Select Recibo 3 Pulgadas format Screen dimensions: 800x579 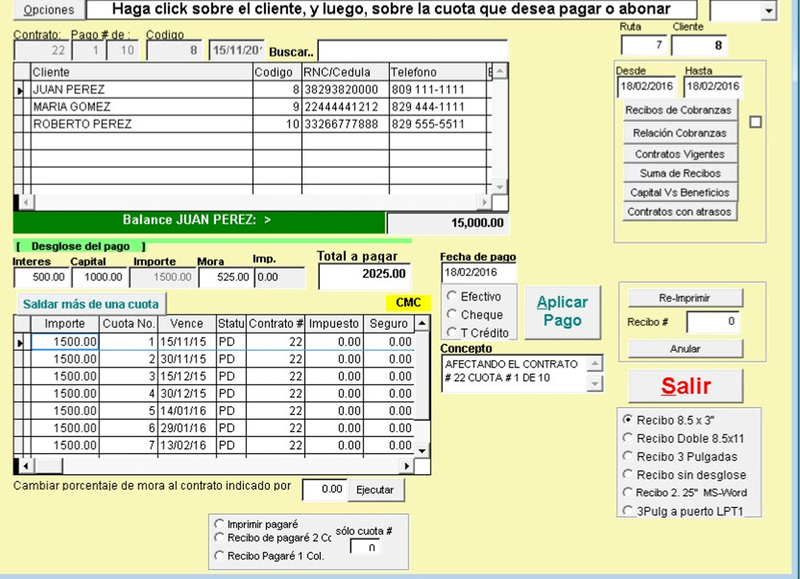[680, 457]
